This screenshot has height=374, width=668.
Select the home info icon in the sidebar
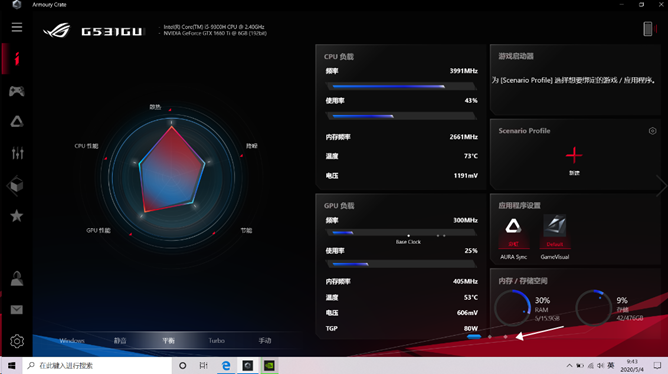17,58
